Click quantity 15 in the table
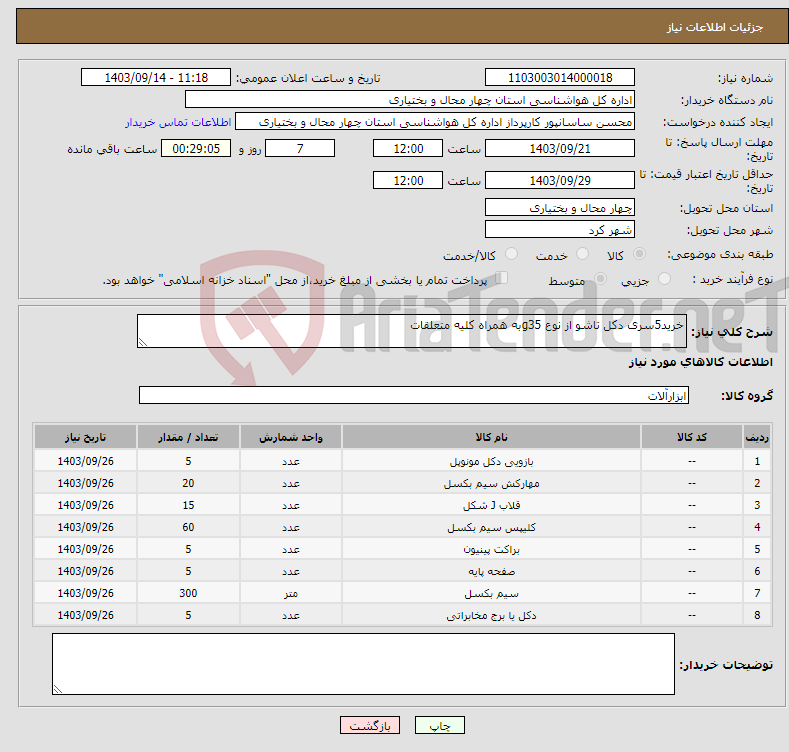The image size is (789, 752). click(188, 505)
